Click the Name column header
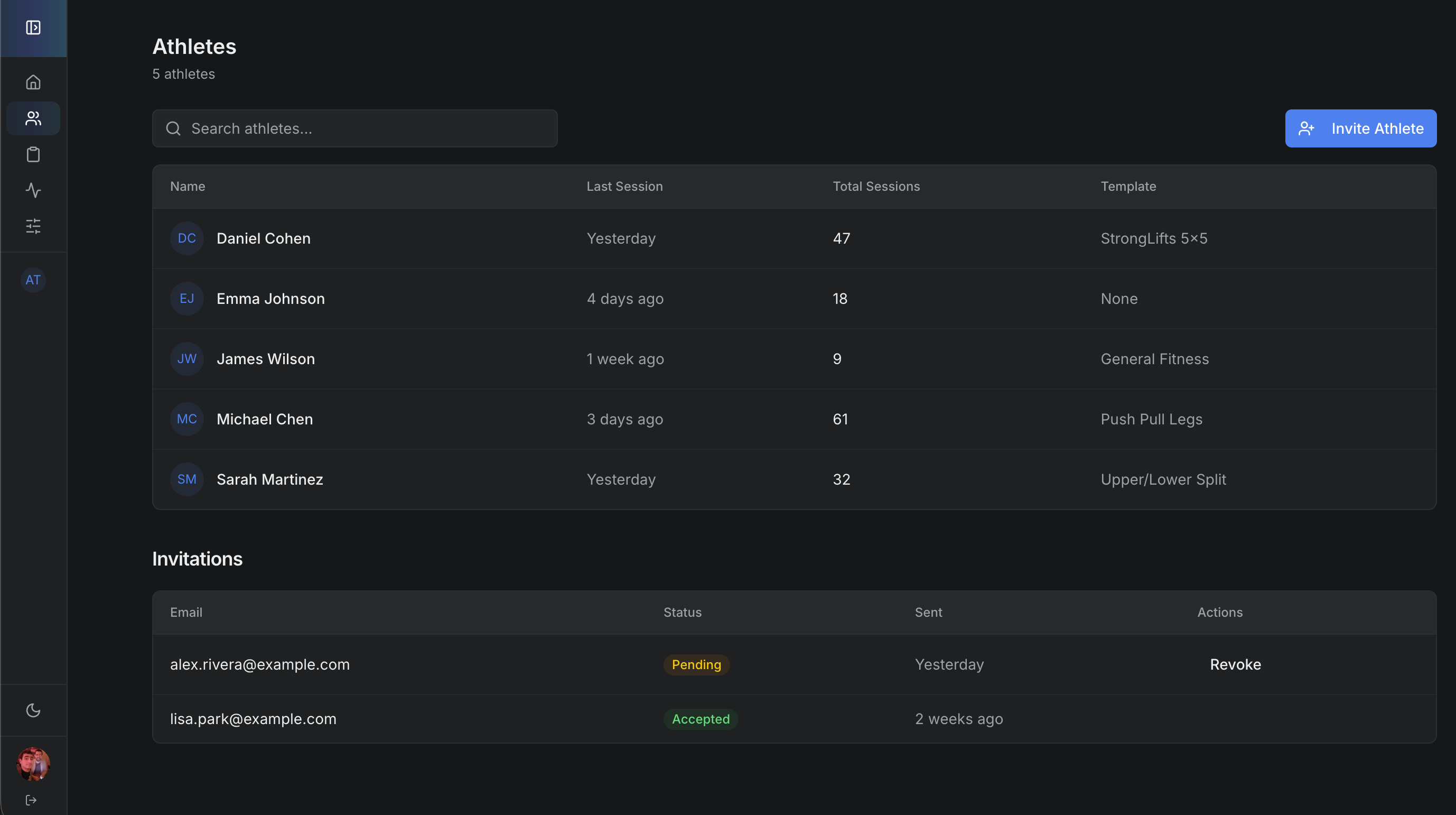 click(187, 186)
